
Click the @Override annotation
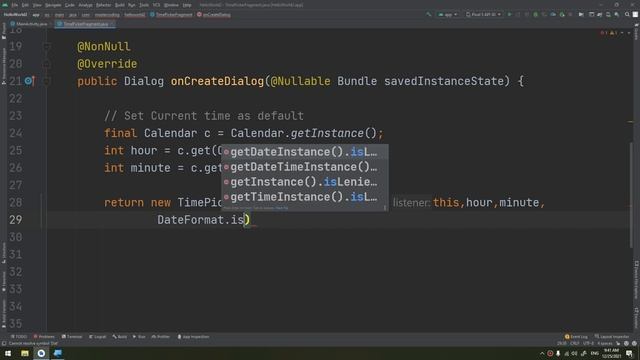pyautogui.click(x=107, y=64)
